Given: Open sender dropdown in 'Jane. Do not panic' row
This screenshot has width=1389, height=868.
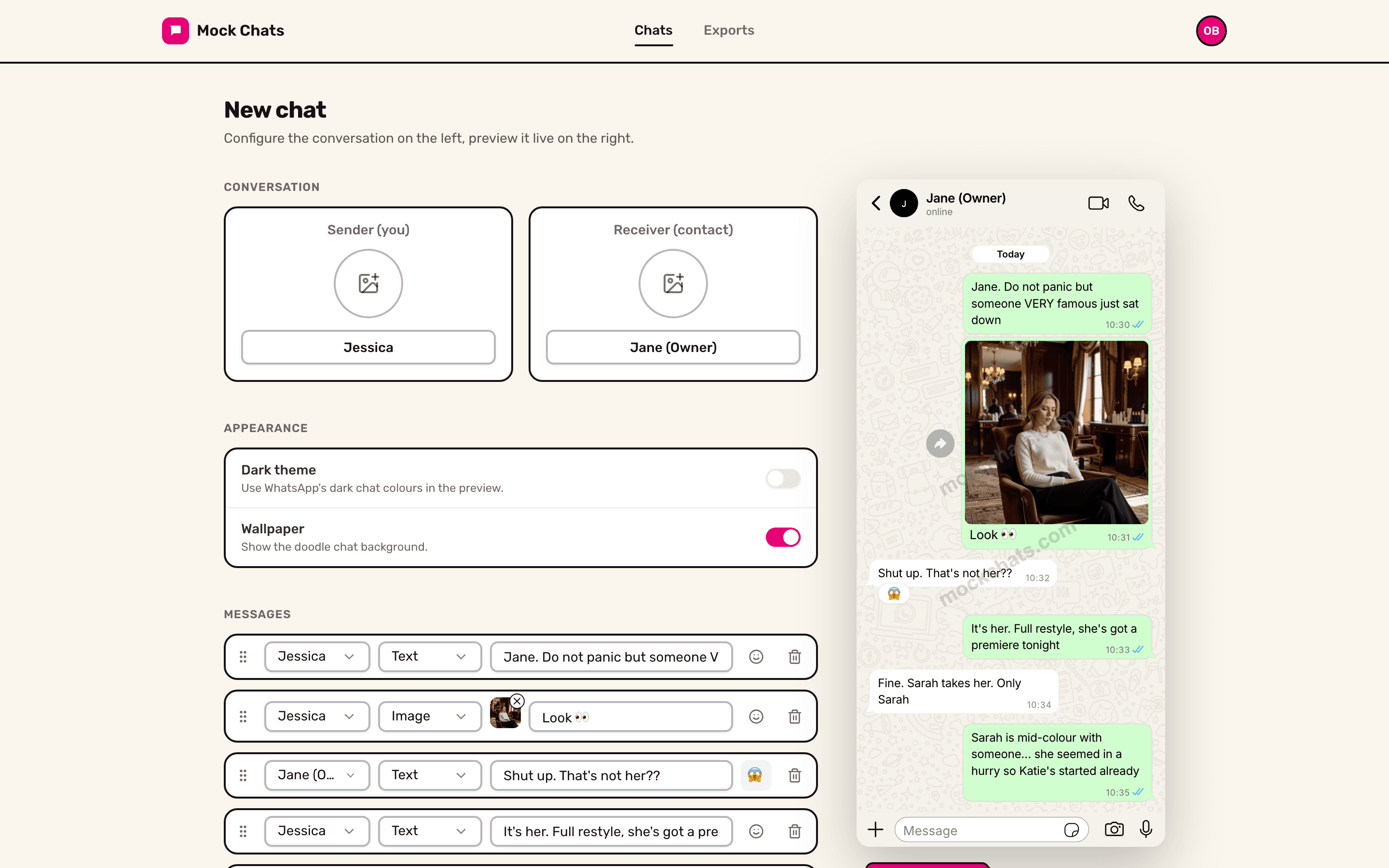Looking at the screenshot, I should click(x=317, y=657).
